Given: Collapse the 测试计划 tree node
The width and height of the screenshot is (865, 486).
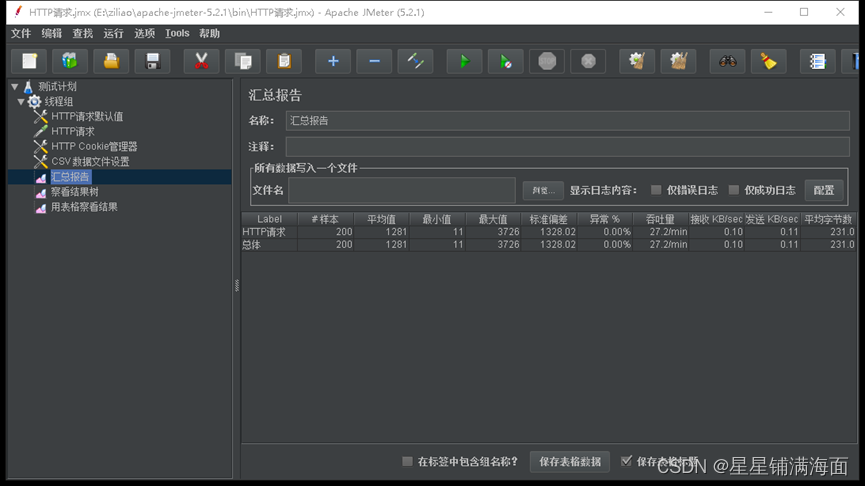Looking at the screenshot, I should 15,87.
